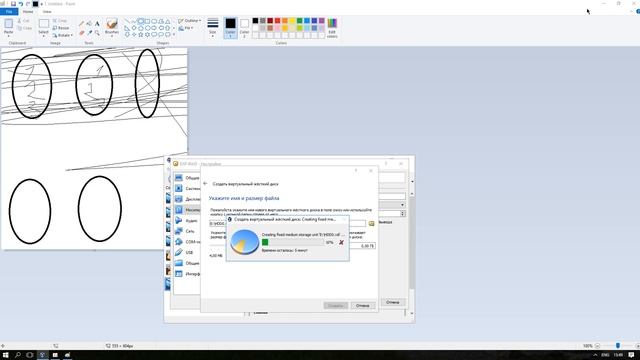This screenshot has height=360, width=640.
Task: Pick the red color swatch
Action: point(278,20)
